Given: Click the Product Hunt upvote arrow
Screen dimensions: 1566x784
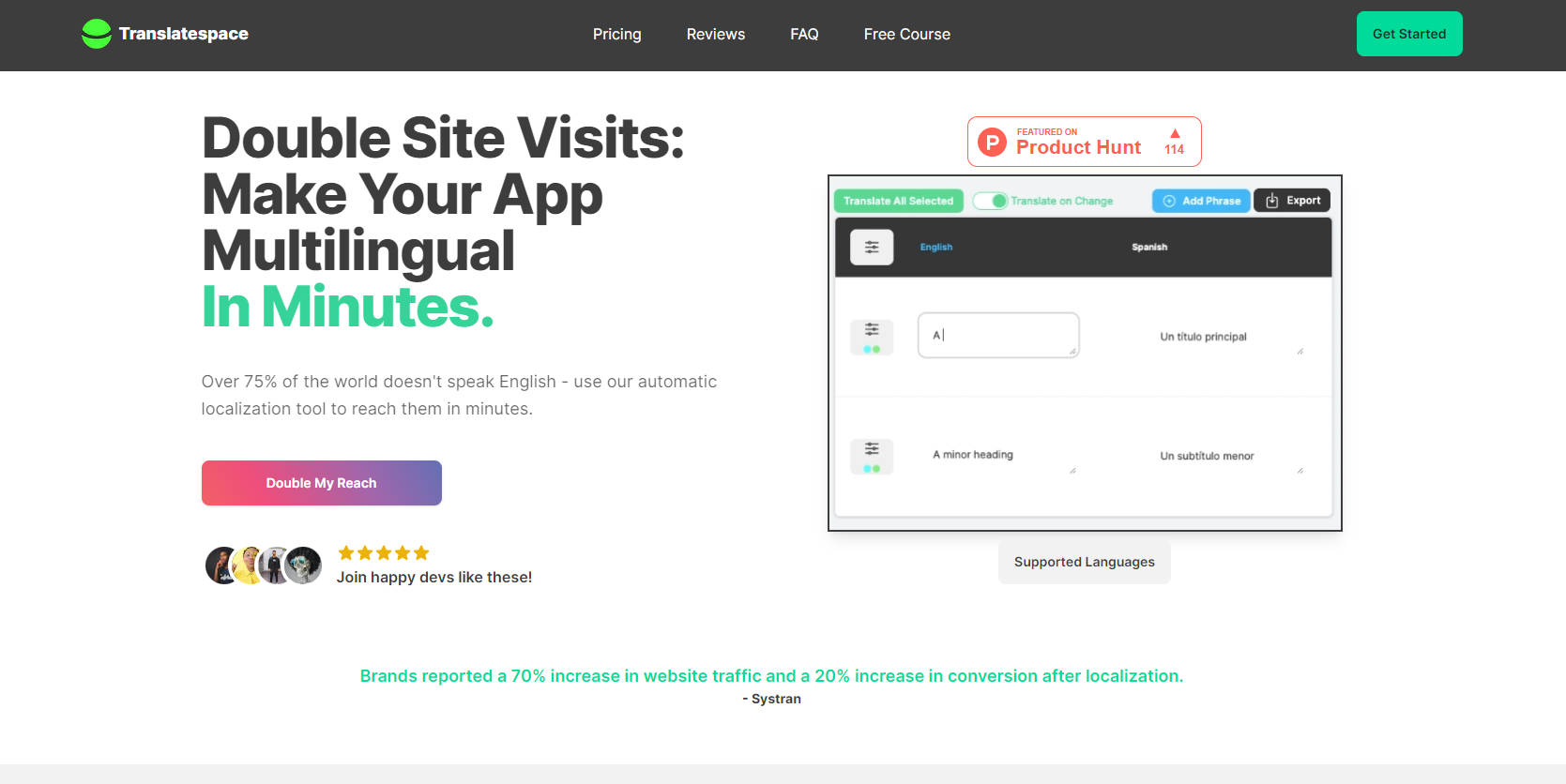Looking at the screenshot, I should [x=1174, y=133].
